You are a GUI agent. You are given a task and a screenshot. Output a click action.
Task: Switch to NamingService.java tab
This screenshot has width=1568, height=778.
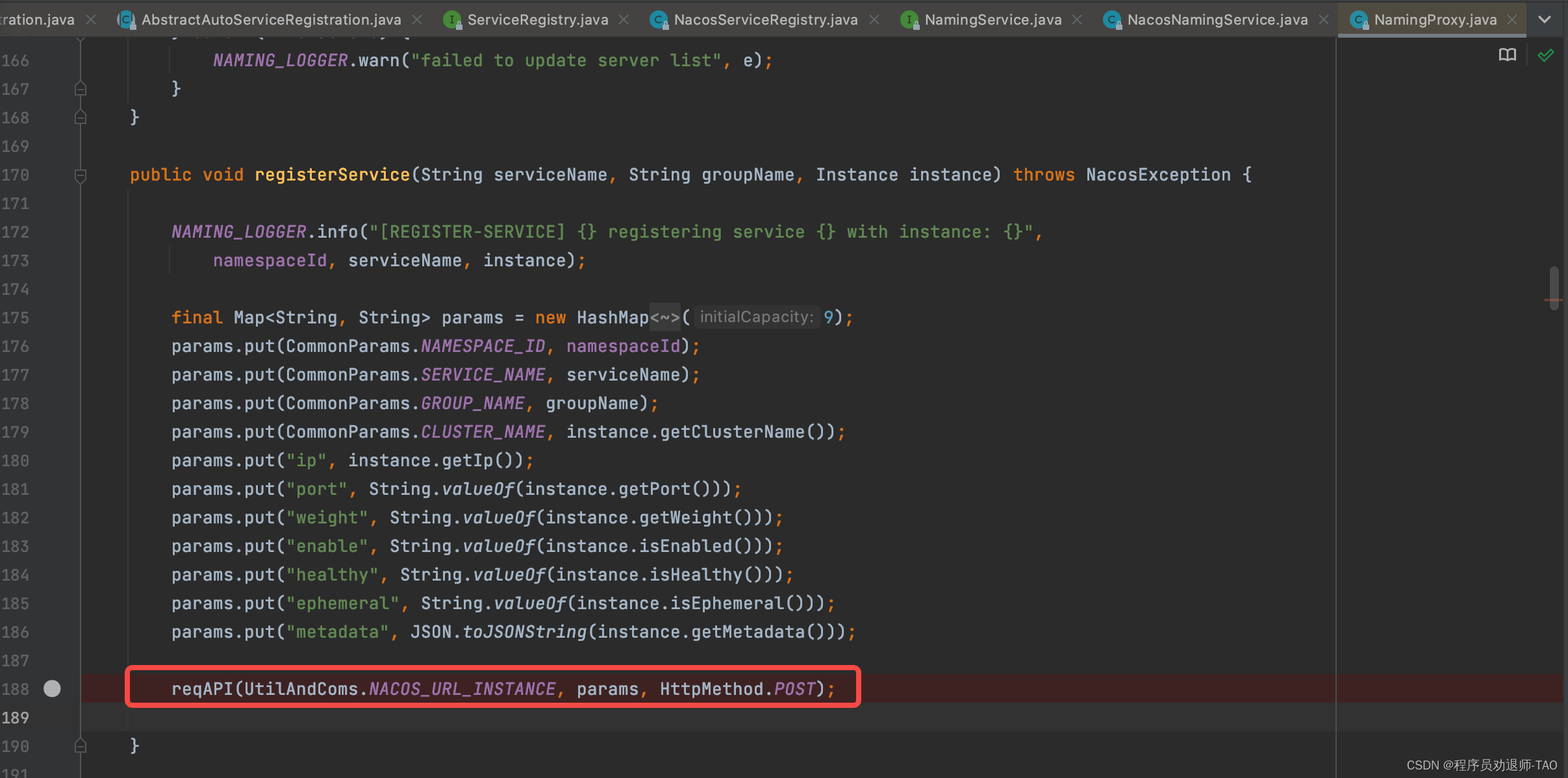(x=993, y=20)
